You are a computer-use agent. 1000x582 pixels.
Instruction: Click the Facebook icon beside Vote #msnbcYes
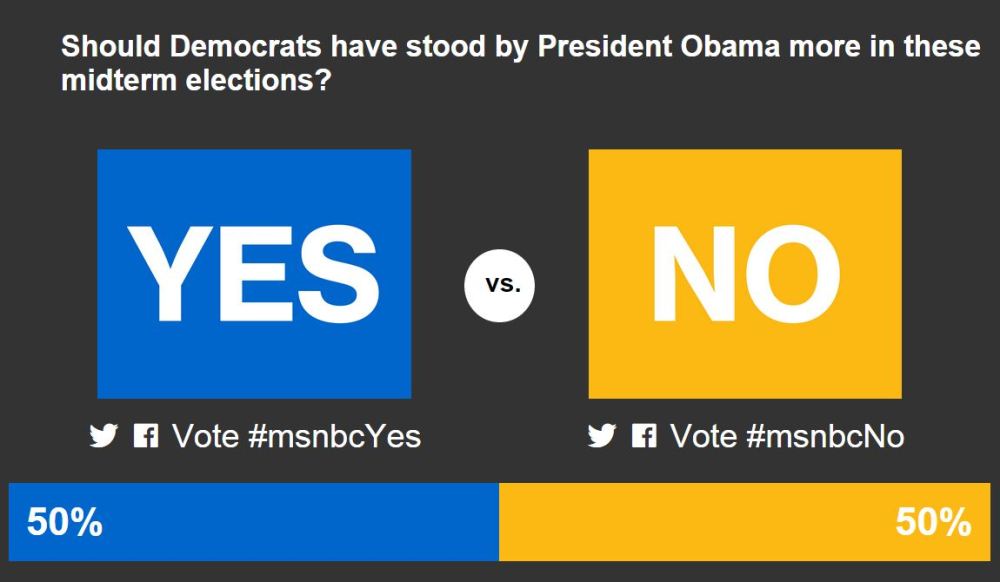point(146,436)
